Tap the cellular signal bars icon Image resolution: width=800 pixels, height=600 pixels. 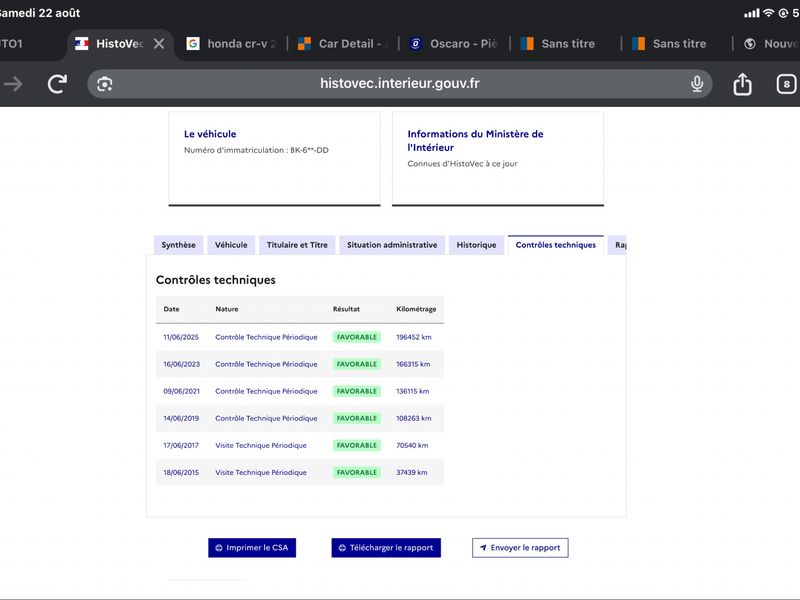point(752,13)
